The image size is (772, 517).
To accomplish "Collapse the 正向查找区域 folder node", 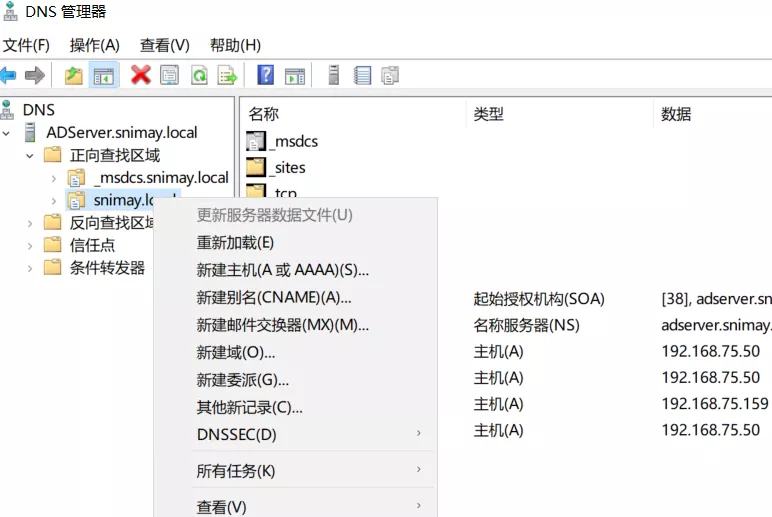I will point(30,156).
